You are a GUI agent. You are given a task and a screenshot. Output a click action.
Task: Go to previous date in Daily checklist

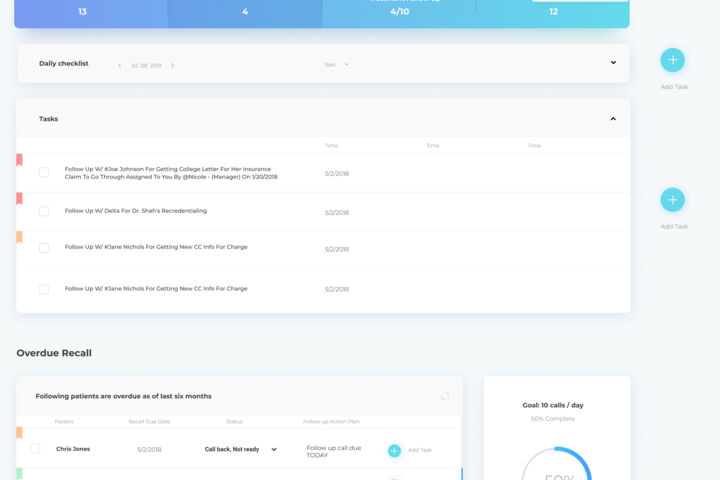coord(120,66)
